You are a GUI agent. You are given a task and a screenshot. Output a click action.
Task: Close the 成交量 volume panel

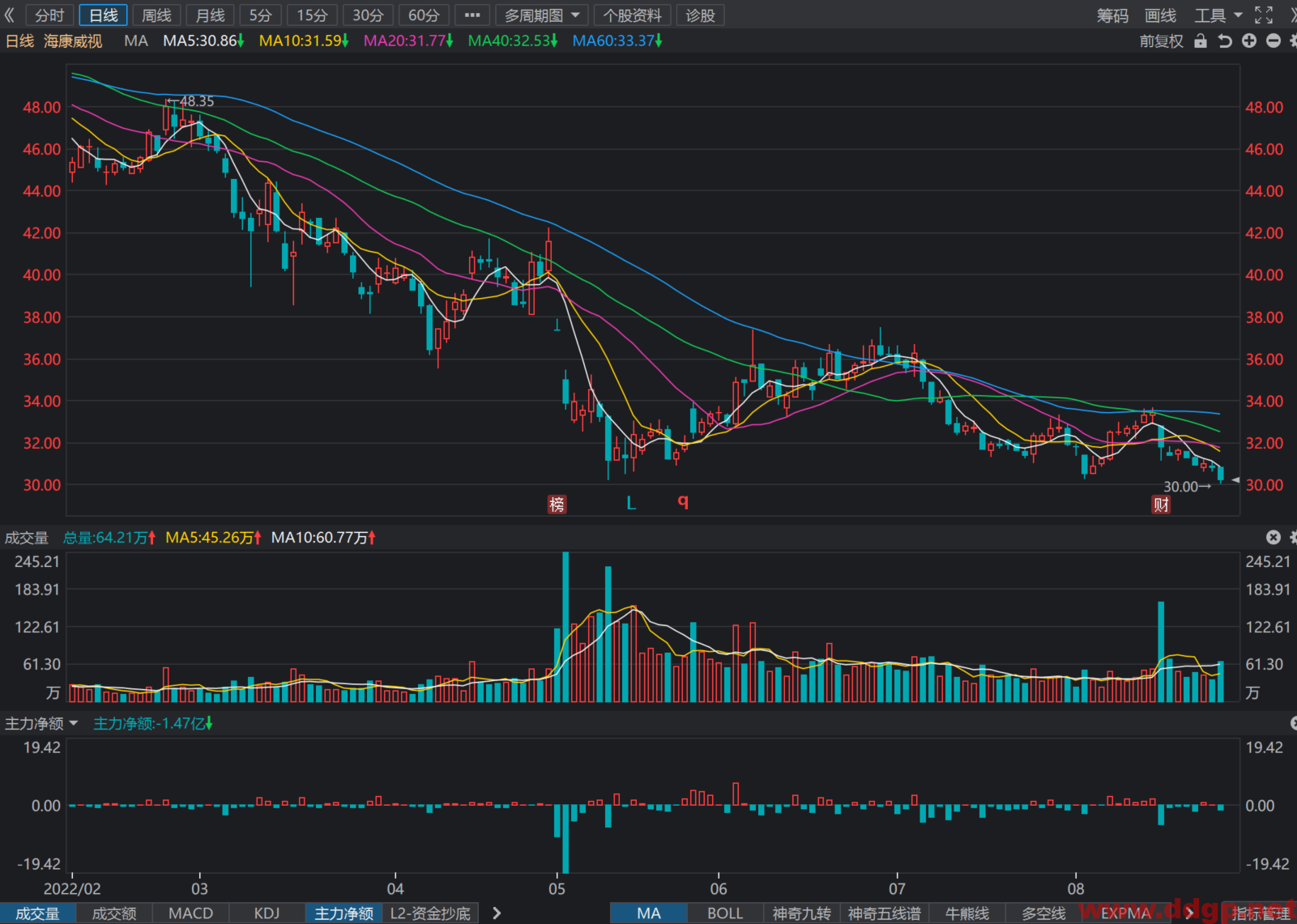point(1274,538)
